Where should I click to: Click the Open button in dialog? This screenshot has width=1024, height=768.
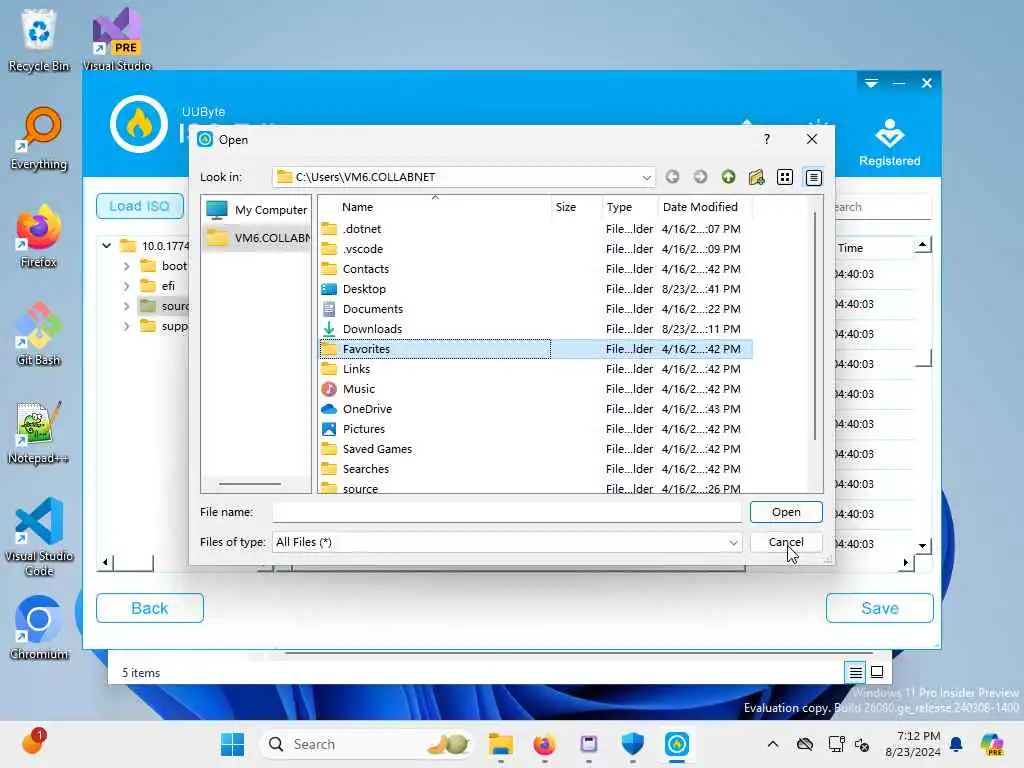[x=786, y=512]
